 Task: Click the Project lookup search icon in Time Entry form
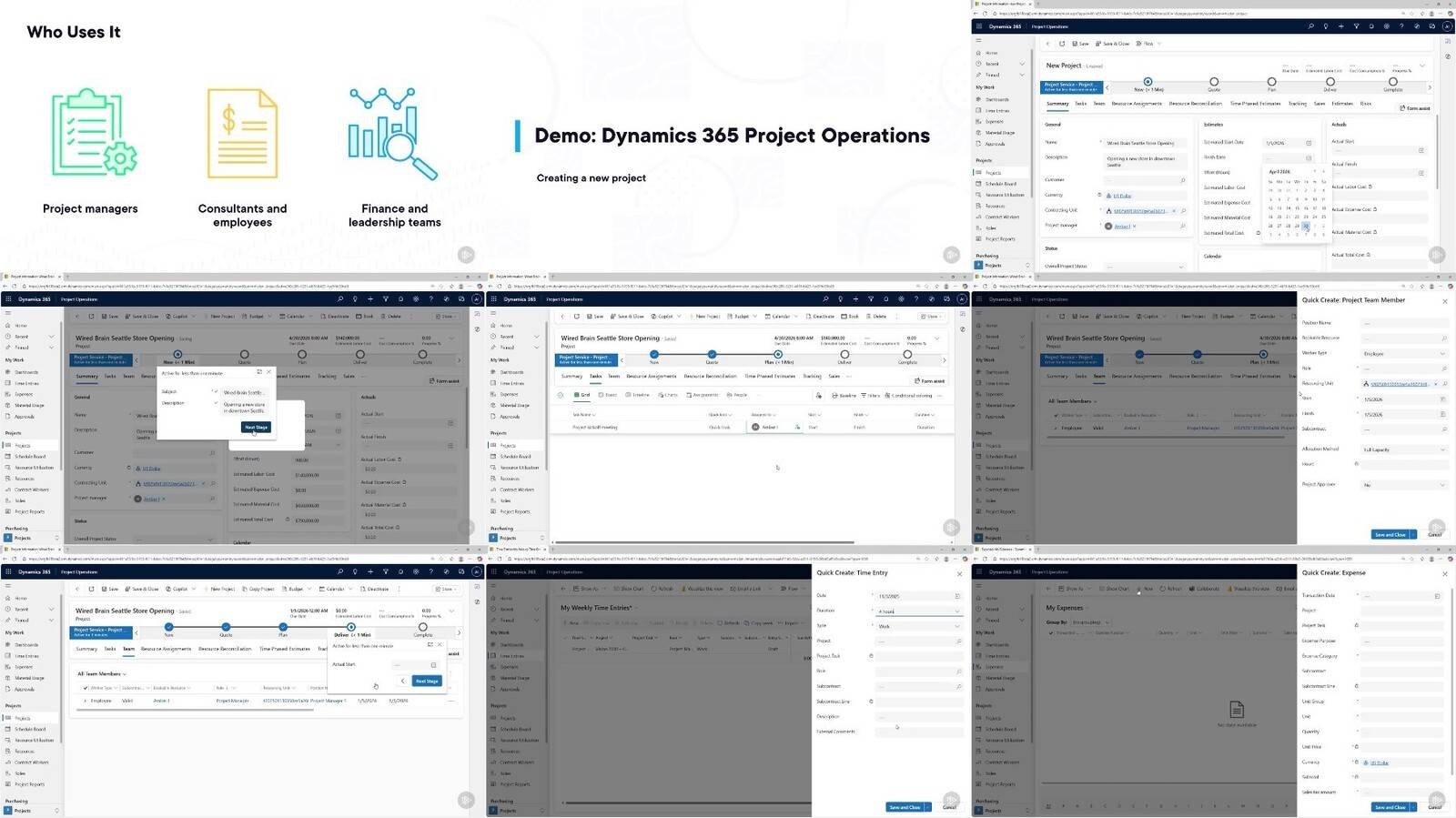pos(959,641)
